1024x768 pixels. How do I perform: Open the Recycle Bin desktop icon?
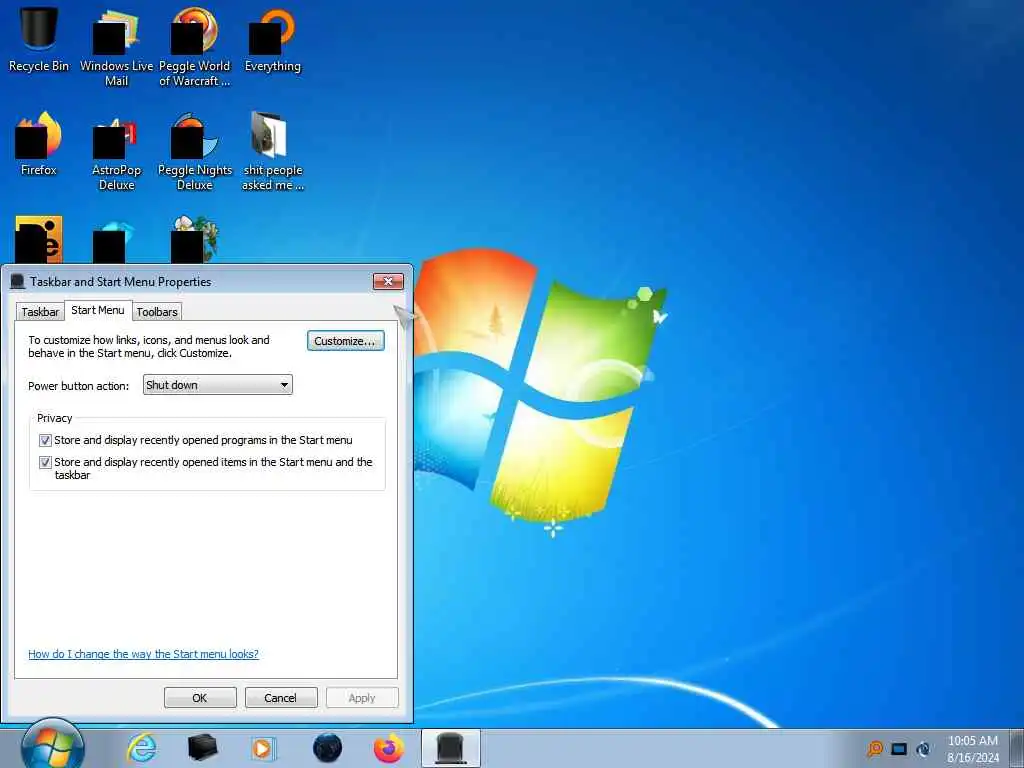[39, 39]
